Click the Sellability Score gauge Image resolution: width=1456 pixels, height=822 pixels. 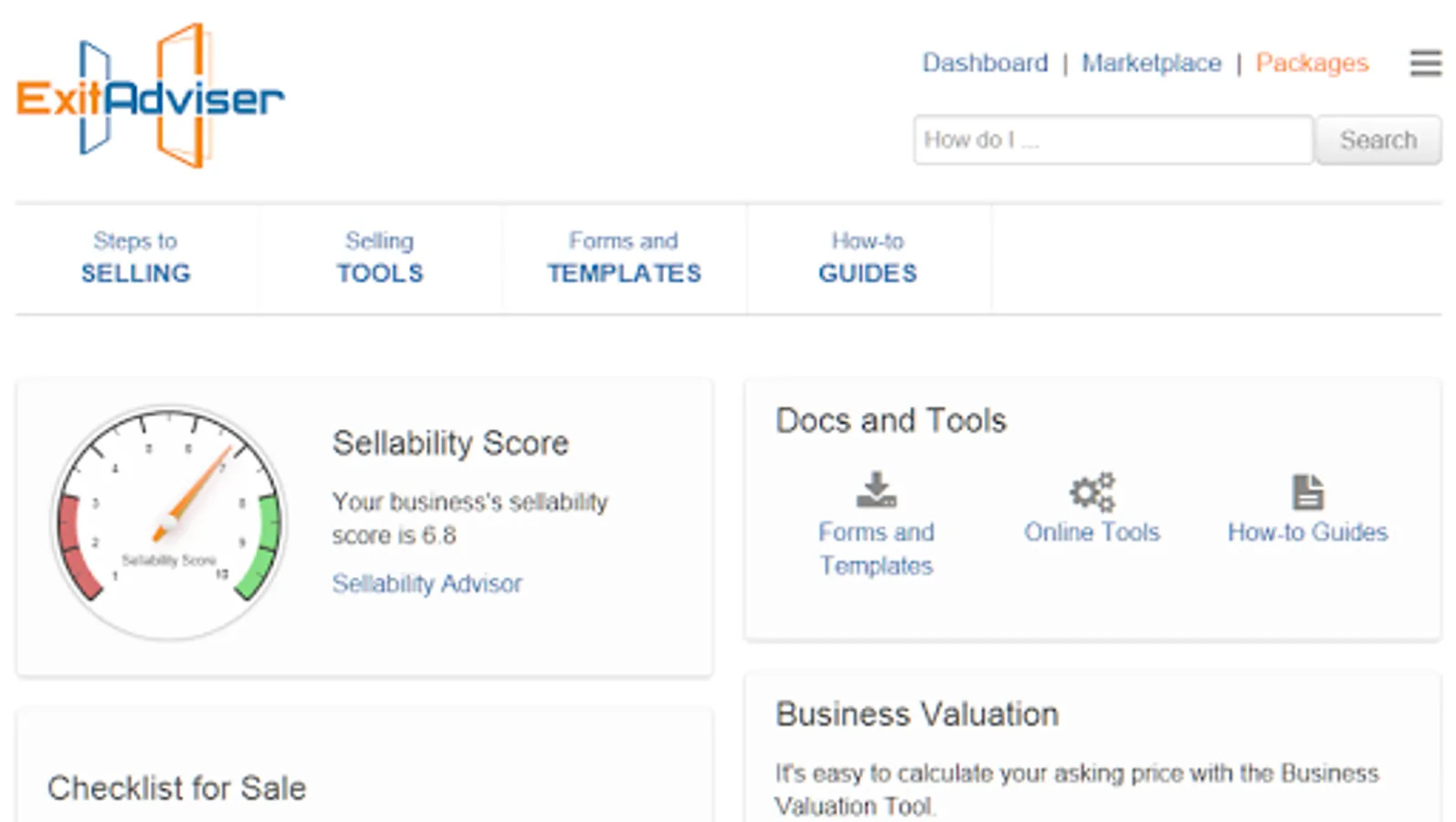169,522
